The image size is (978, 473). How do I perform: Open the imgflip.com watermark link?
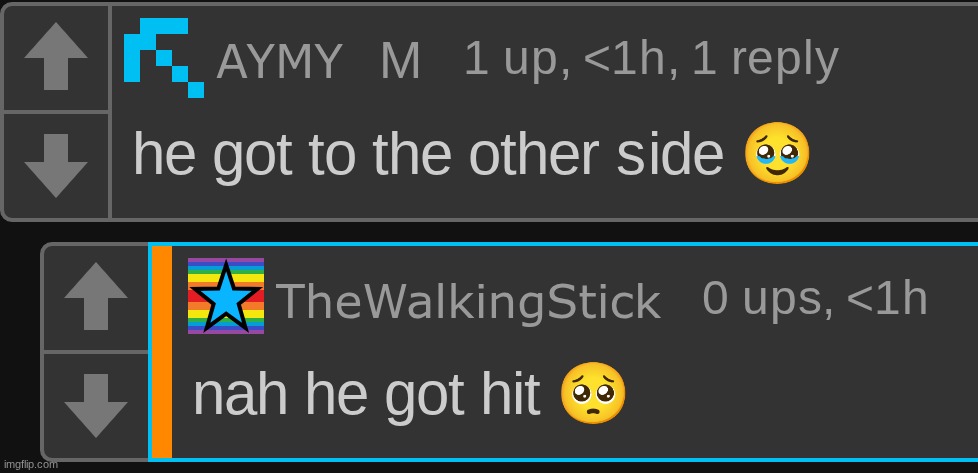tap(29, 465)
